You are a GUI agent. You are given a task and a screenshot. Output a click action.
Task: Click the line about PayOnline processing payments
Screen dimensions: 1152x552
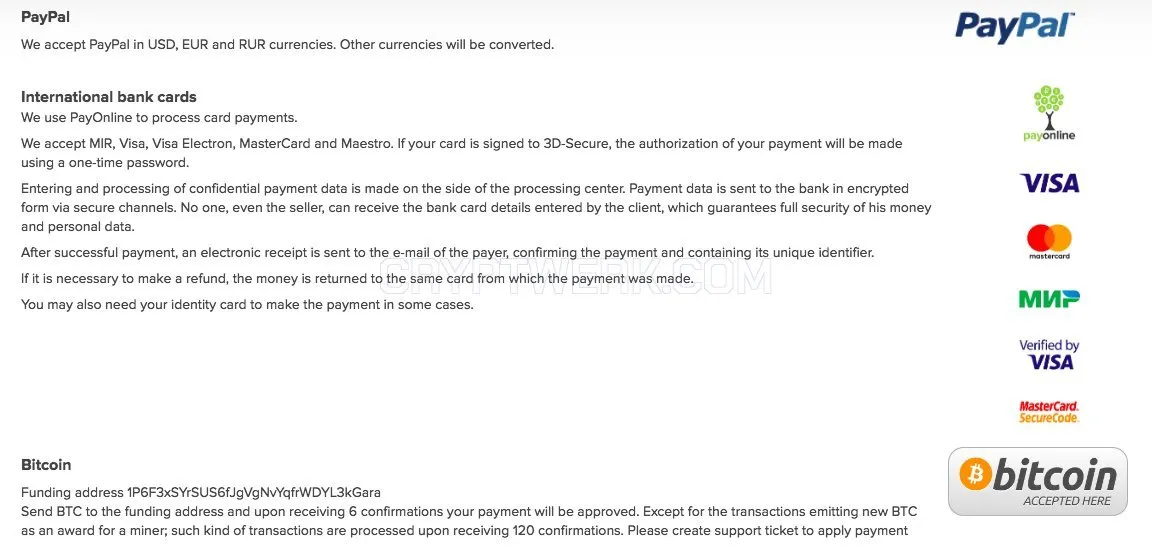click(x=159, y=117)
